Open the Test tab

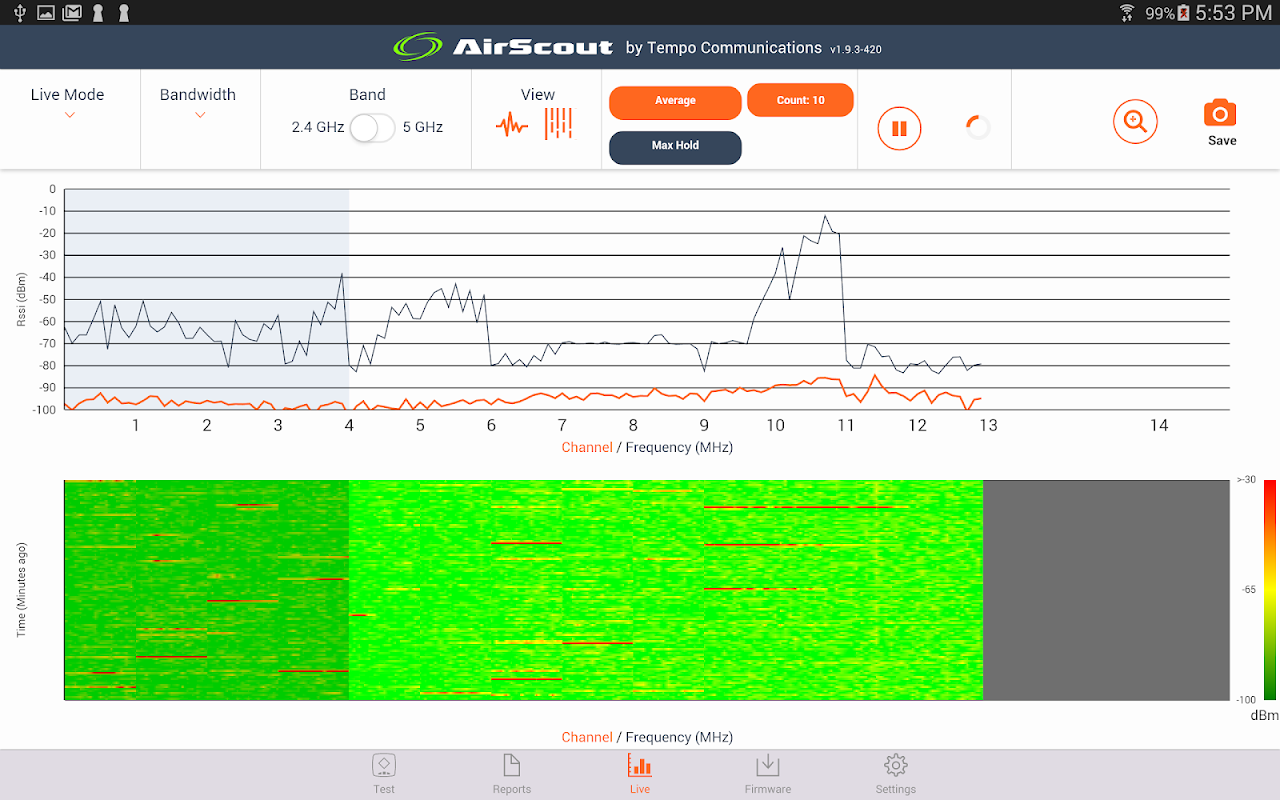coord(384,775)
